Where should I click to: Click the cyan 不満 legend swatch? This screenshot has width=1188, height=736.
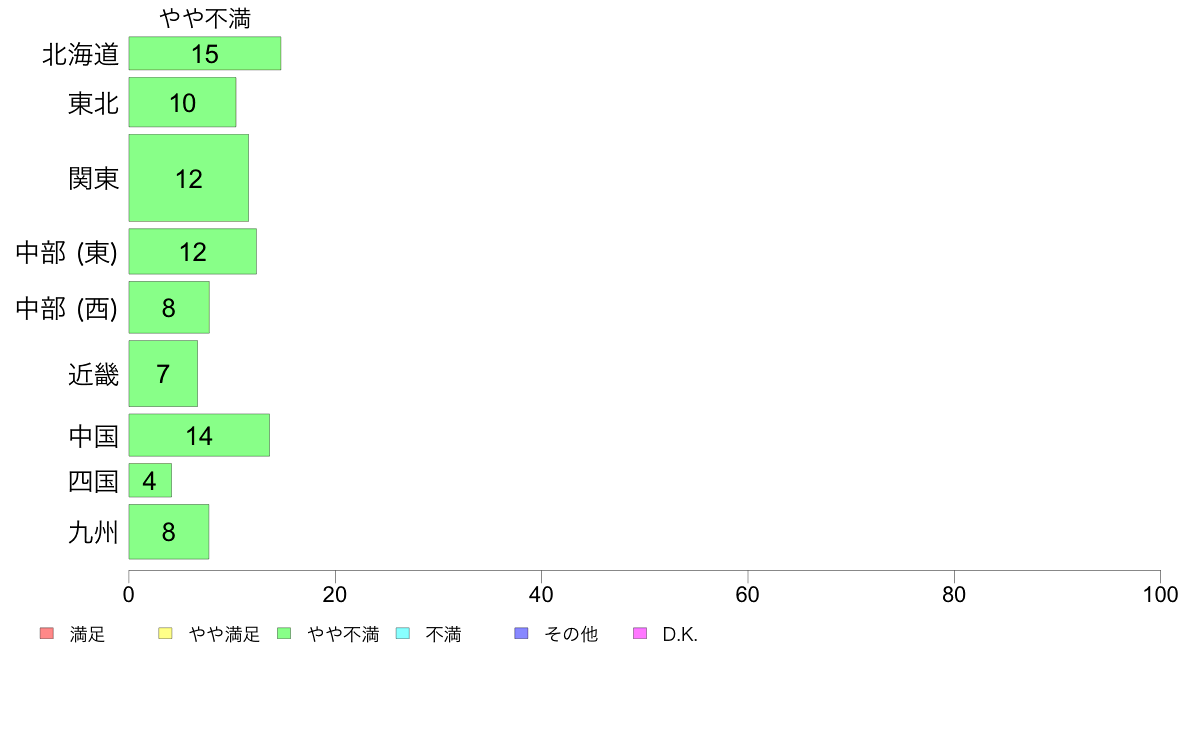coord(403,633)
